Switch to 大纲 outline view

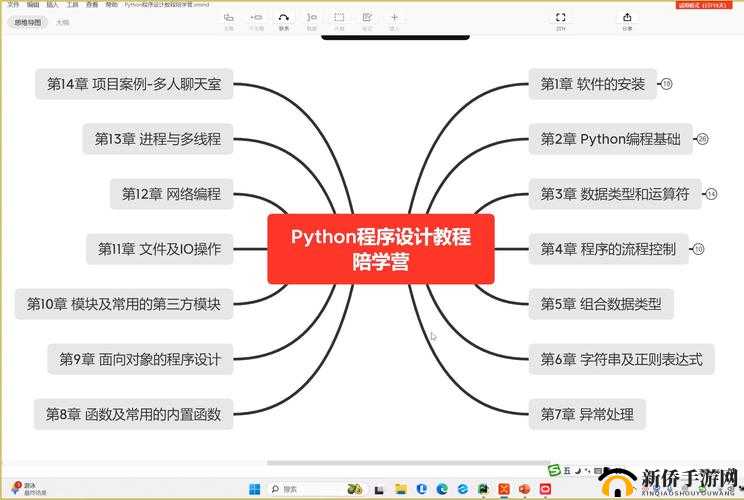[63, 21]
